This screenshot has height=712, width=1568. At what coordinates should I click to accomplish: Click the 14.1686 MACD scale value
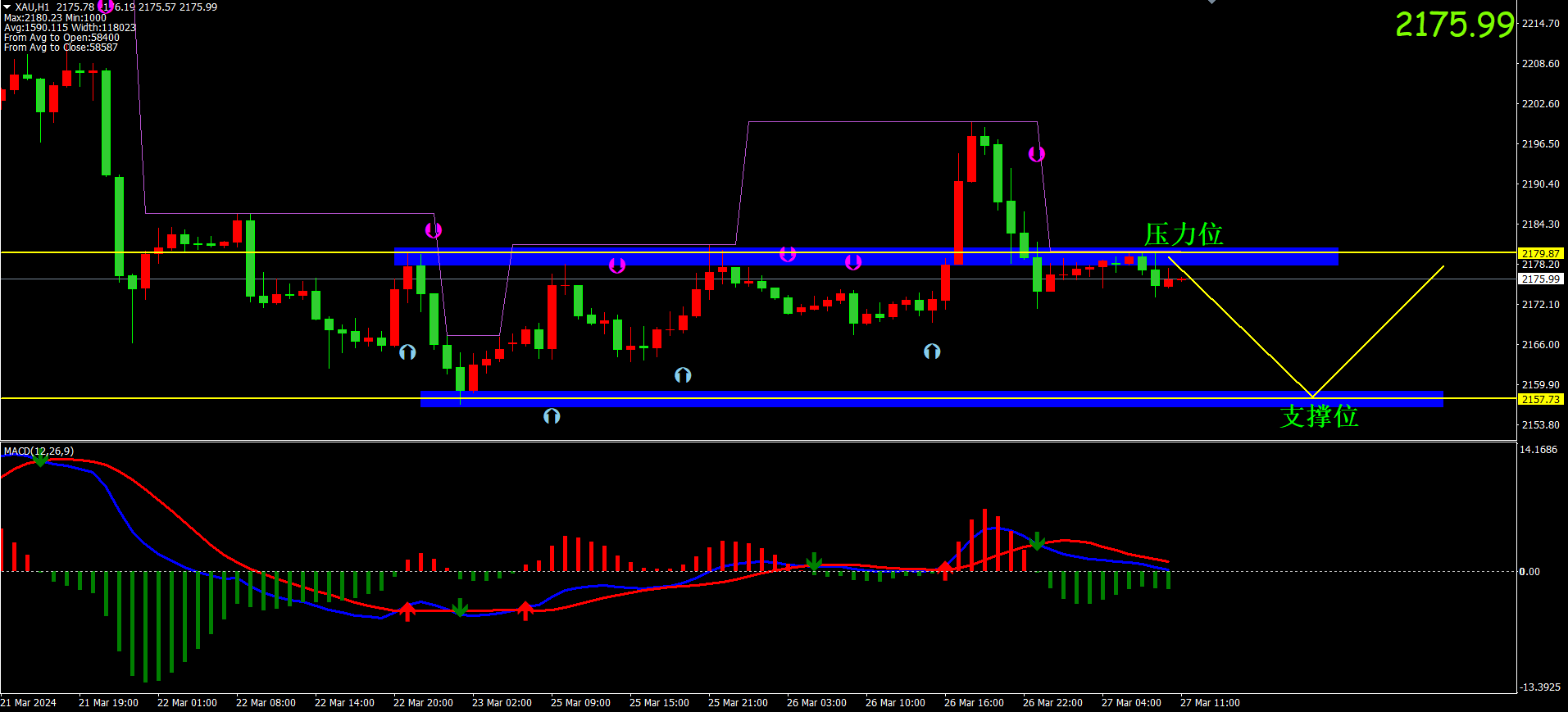click(x=1538, y=450)
